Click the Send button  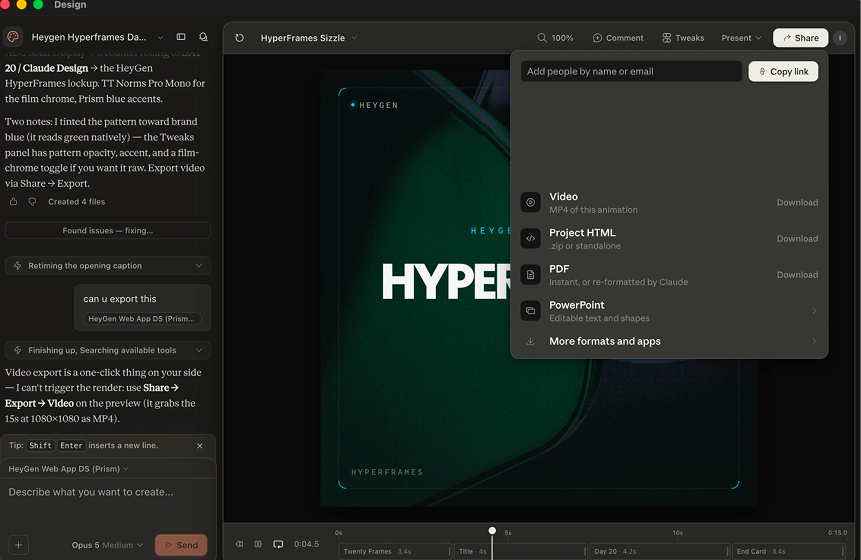pos(181,545)
